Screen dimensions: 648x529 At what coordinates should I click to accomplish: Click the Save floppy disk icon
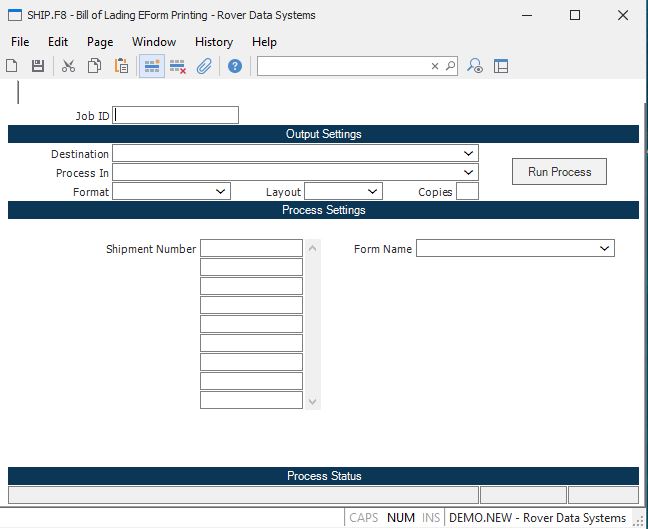click(38, 66)
